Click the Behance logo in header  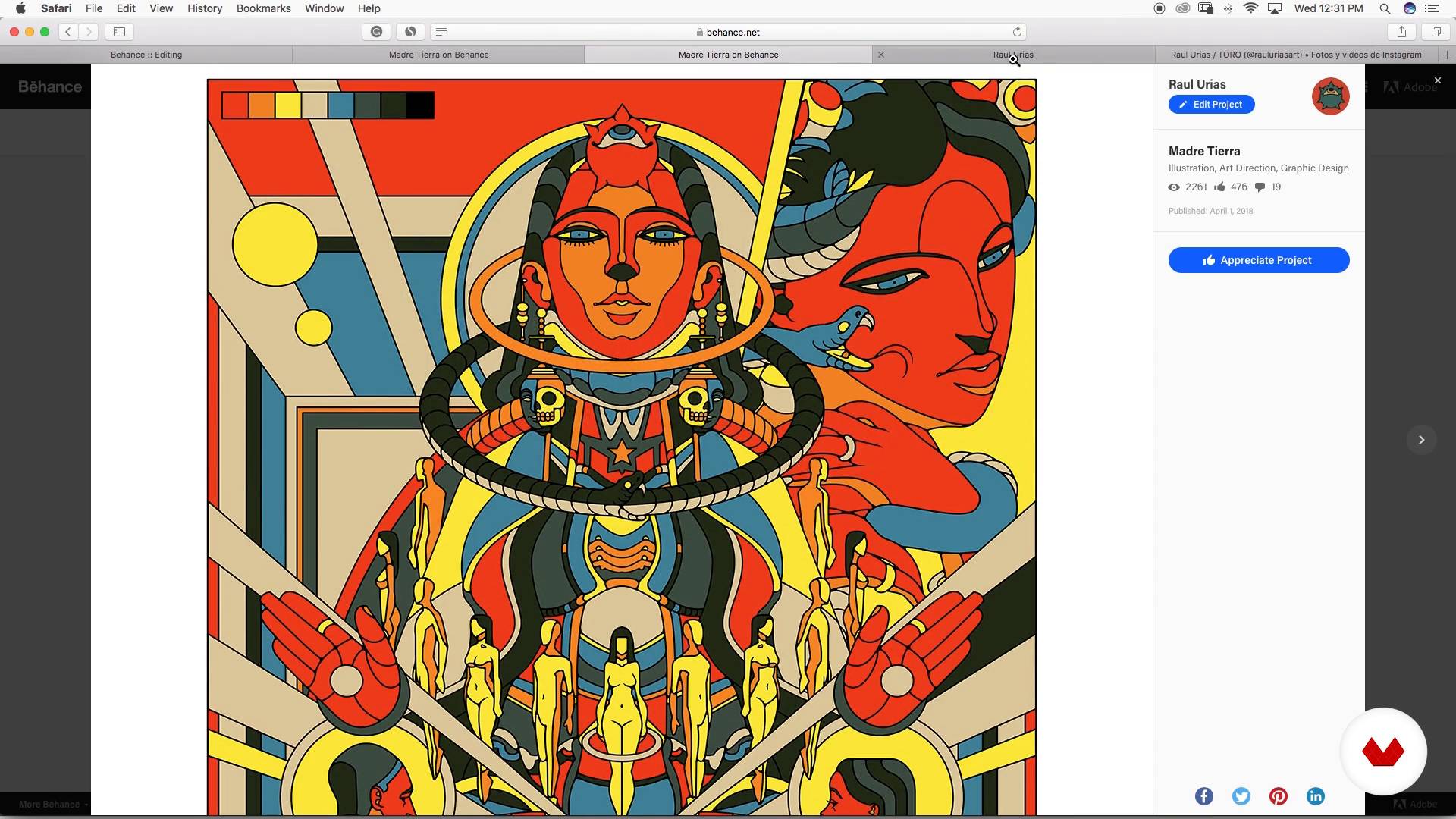(50, 86)
